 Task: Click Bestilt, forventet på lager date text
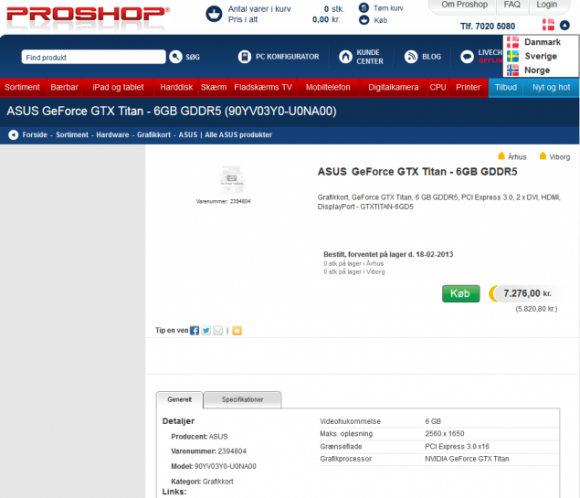click(x=388, y=254)
